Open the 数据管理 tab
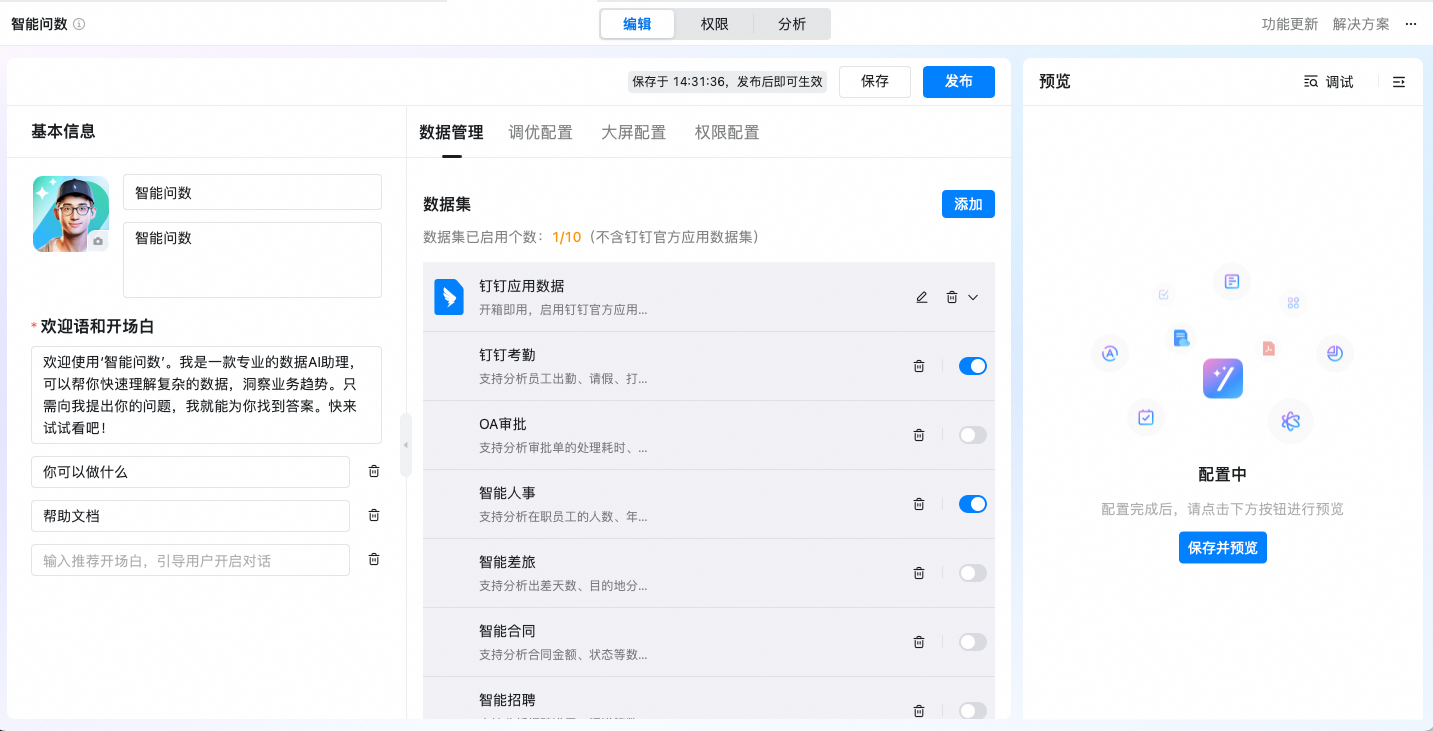1433x731 pixels. coord(451,132)
